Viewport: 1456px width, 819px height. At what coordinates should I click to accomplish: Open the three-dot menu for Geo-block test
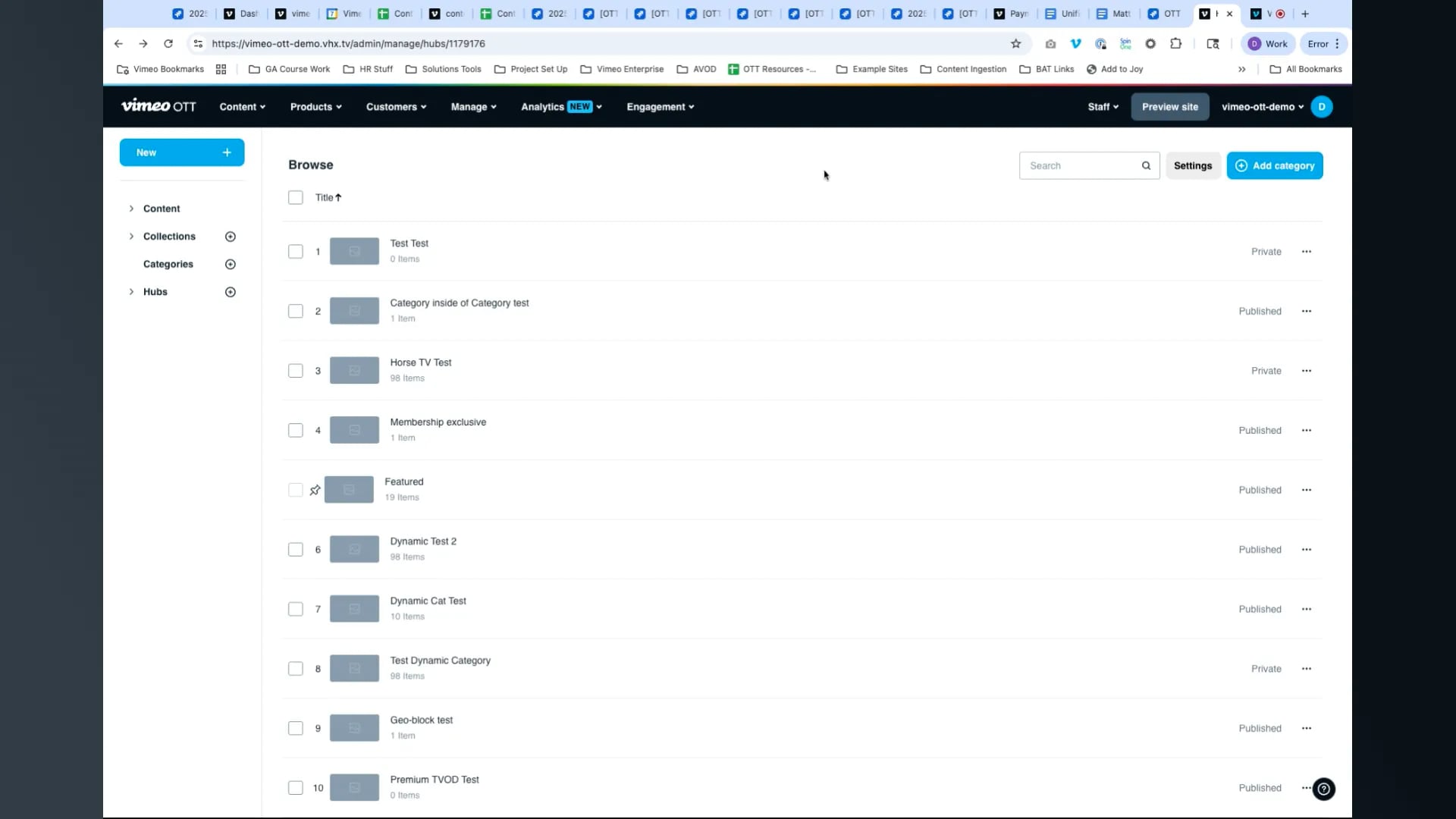point(1306,729)
